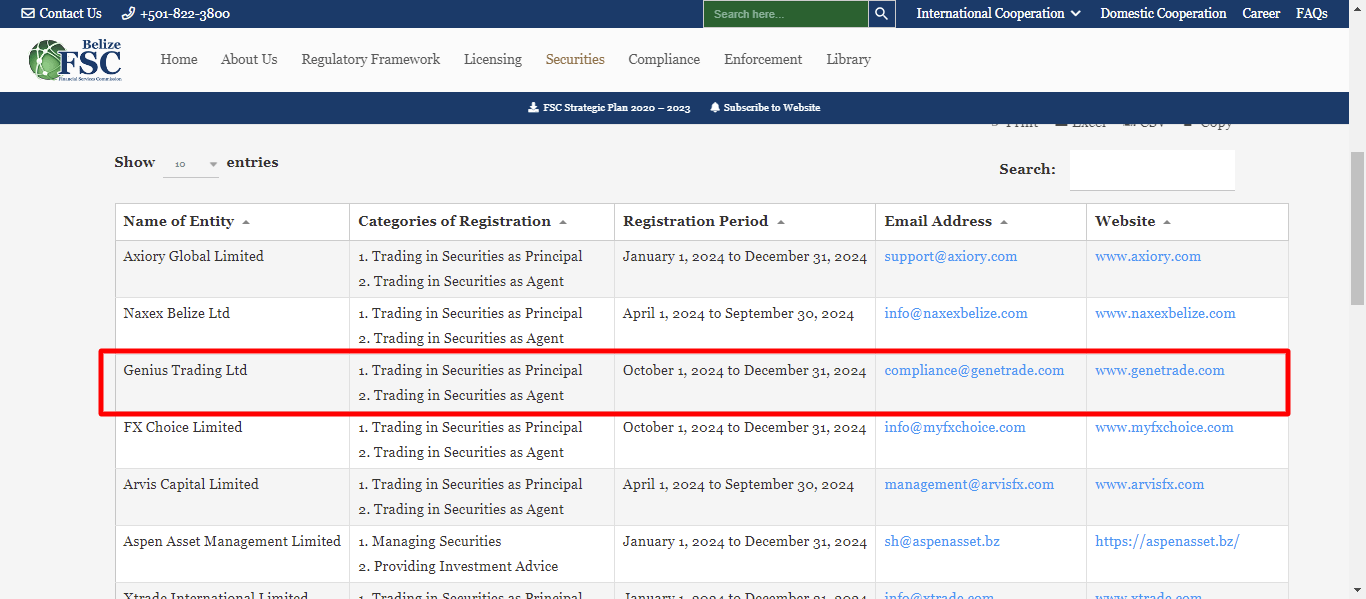Click the support@axiory.com email link

click(950, 257)
